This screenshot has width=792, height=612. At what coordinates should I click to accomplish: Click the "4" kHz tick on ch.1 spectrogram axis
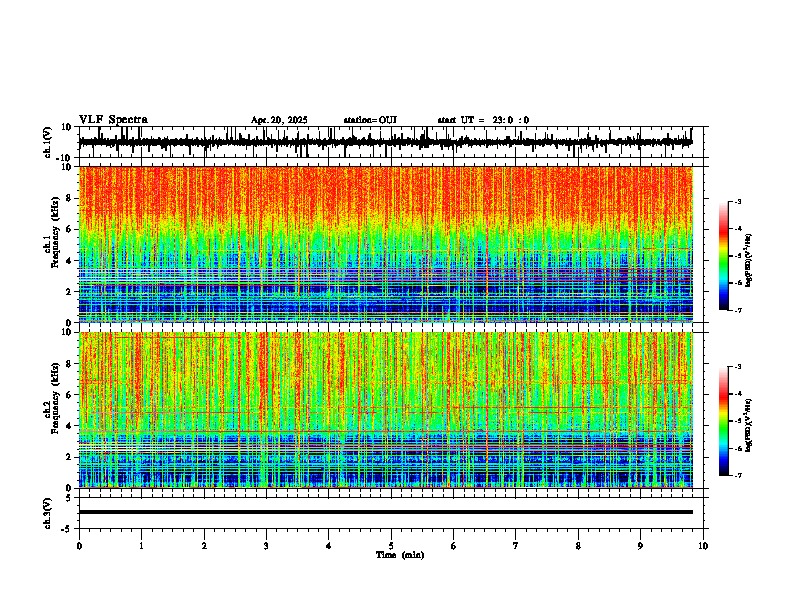[x=69, y=261]
